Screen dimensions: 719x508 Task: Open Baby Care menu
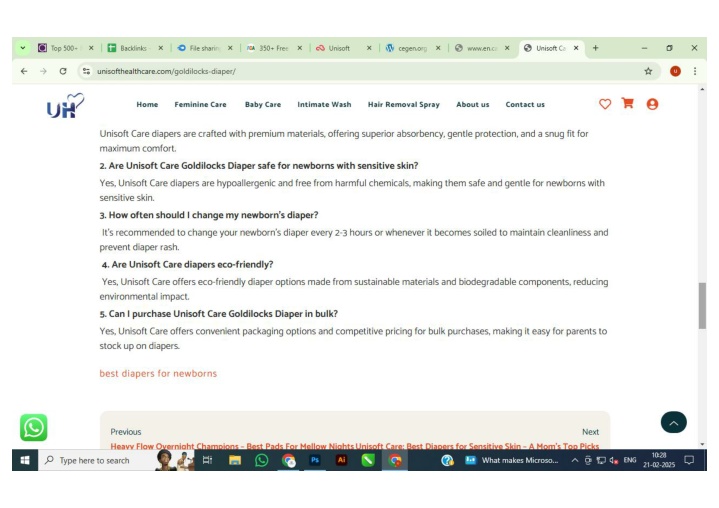(x=263, y=105)
